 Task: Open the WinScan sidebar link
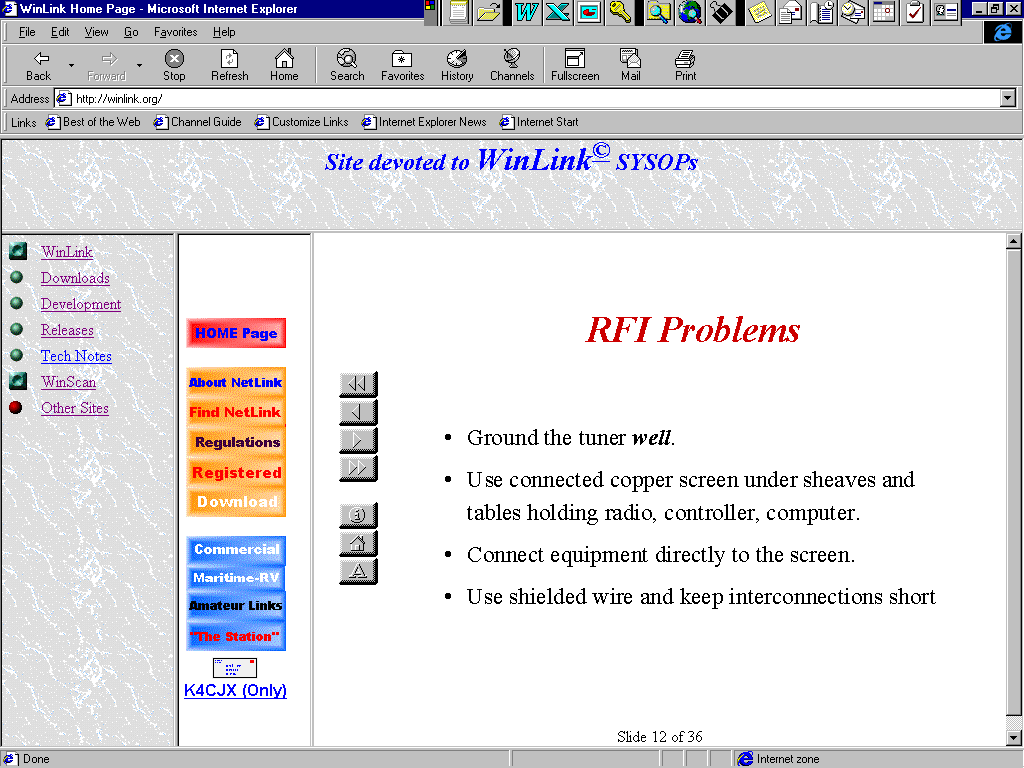(x=69, y=382)
